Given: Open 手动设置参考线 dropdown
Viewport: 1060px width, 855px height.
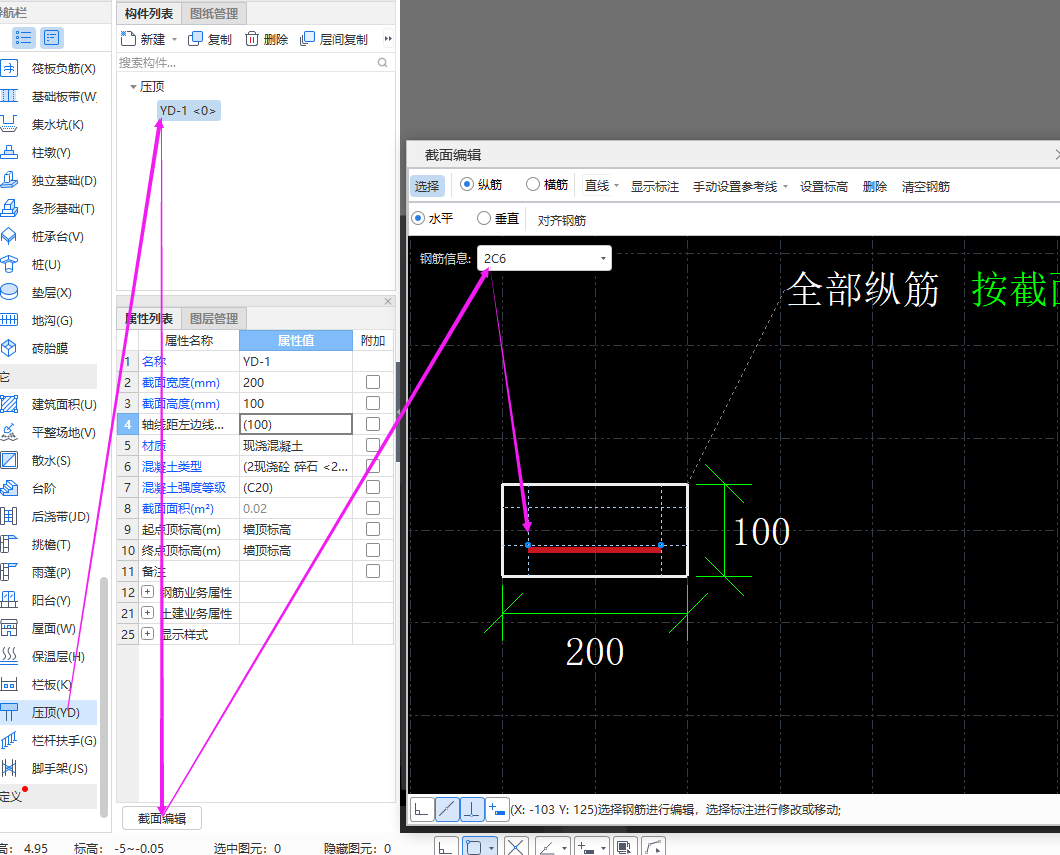Looking at the screenshot, I should 786,187.
